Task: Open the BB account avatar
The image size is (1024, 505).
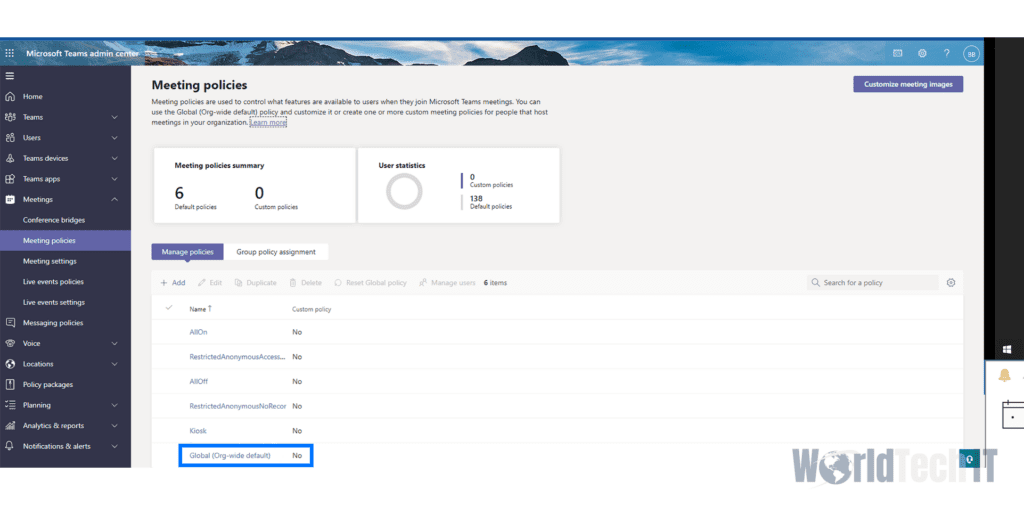Action: pos(971,54)
